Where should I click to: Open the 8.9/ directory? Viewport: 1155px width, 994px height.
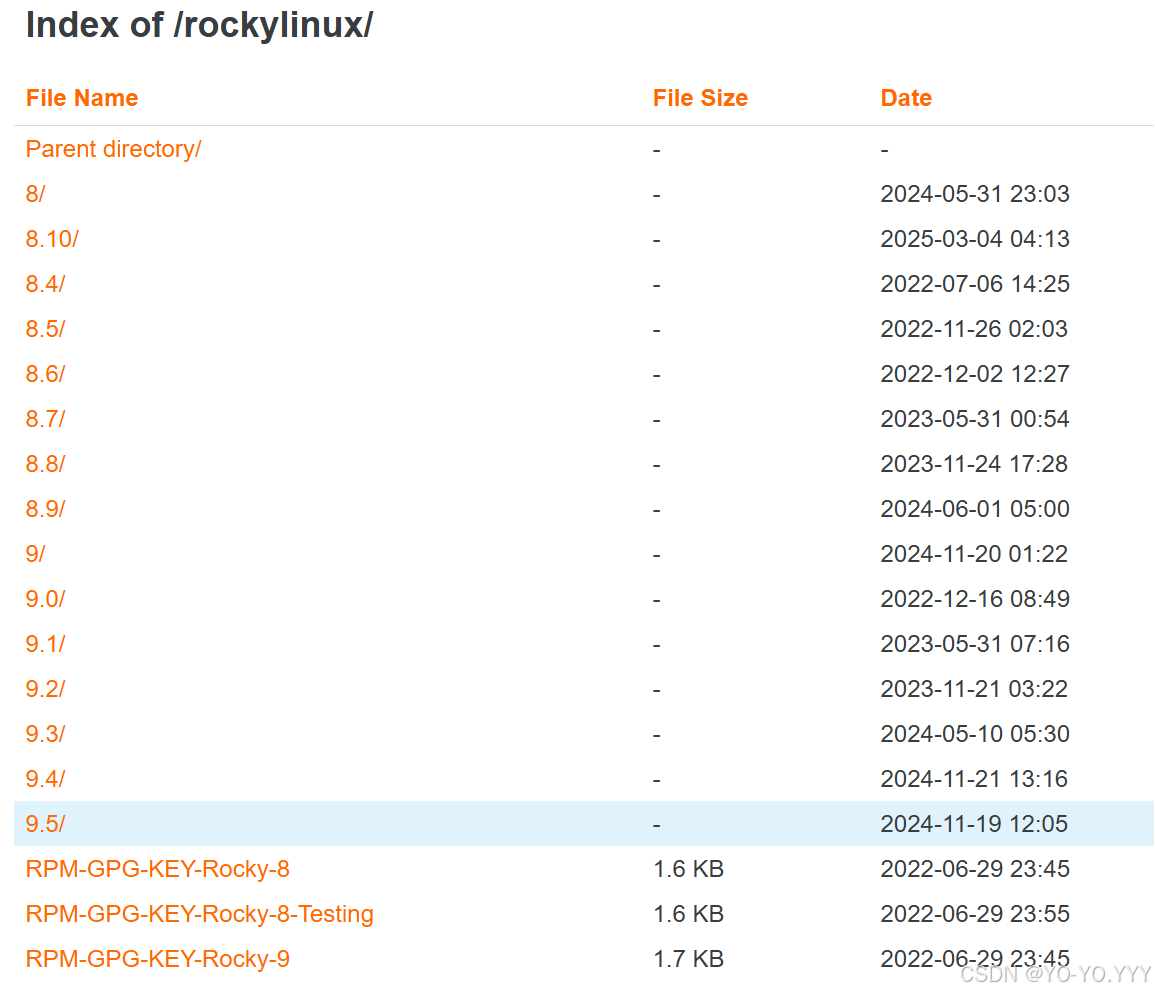[x=46, y=508]
